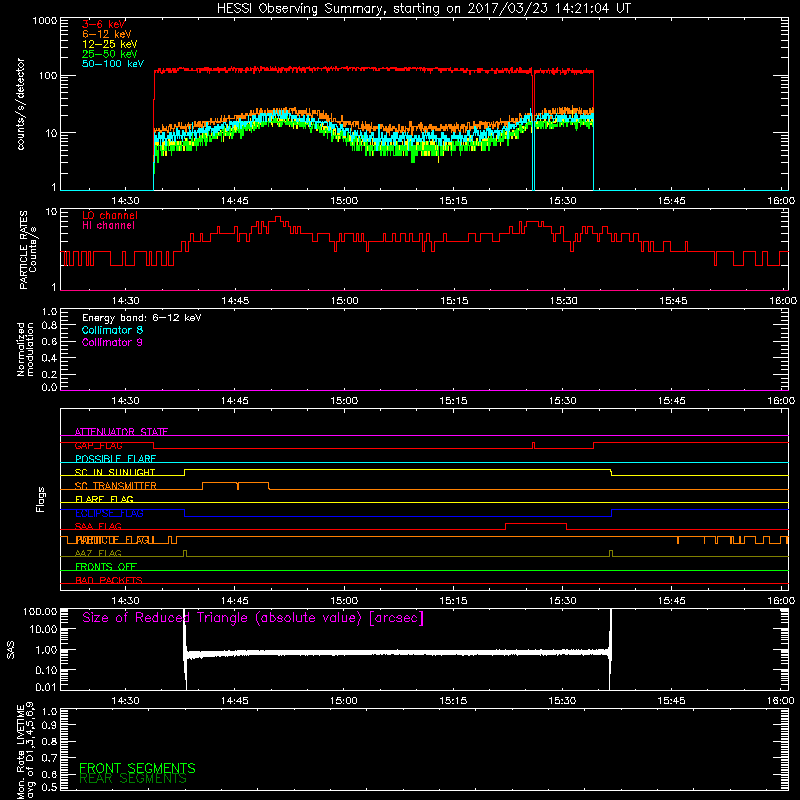Click the Normalized modulation axis label

click(x=25, y=349)
